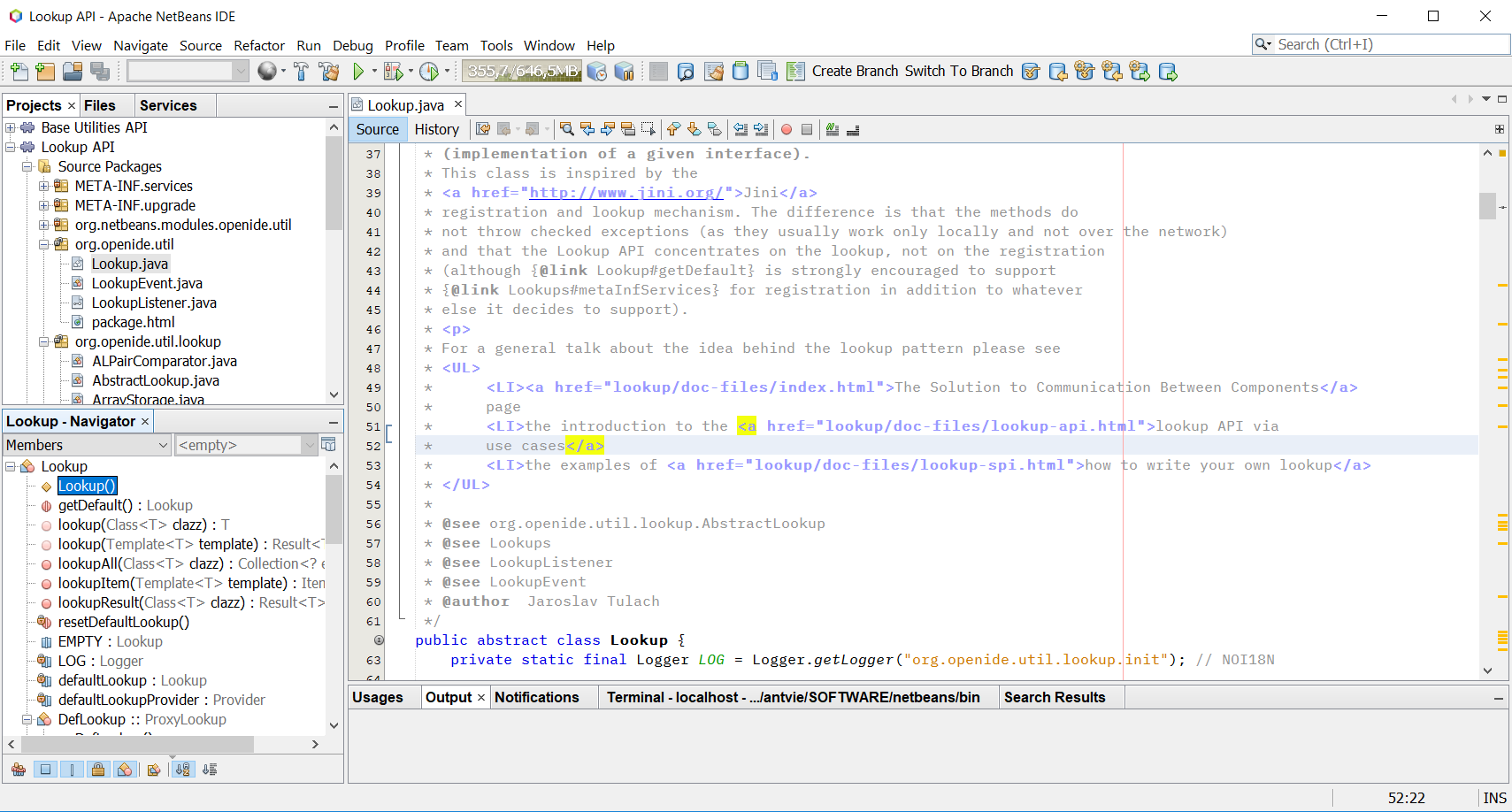The image size is (1512, 812).
Task: Open the Navigate menu
Action: [141, 46]
